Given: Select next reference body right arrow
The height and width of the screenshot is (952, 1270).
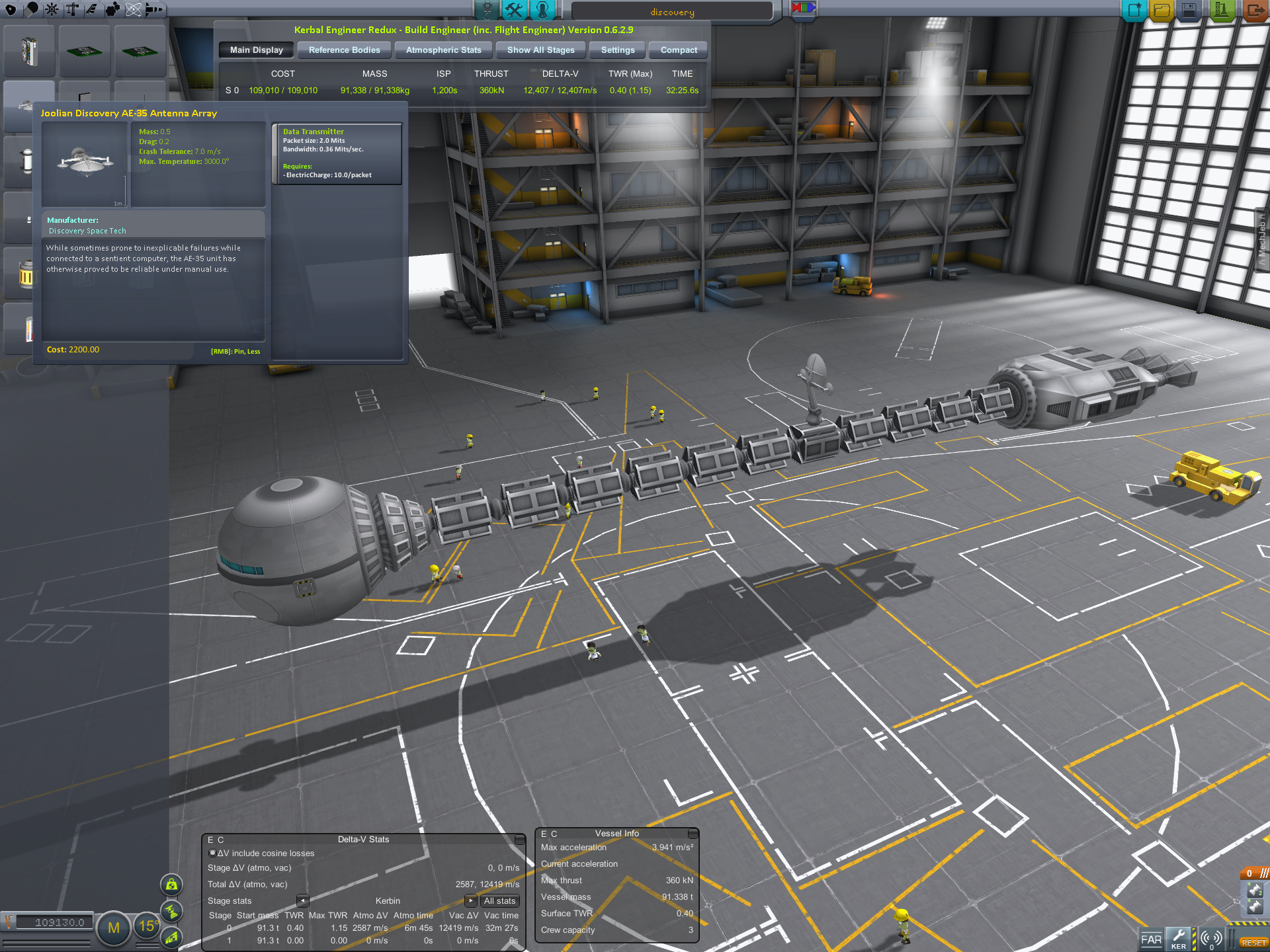Looking at the screenshot, I should pos(470,900).
